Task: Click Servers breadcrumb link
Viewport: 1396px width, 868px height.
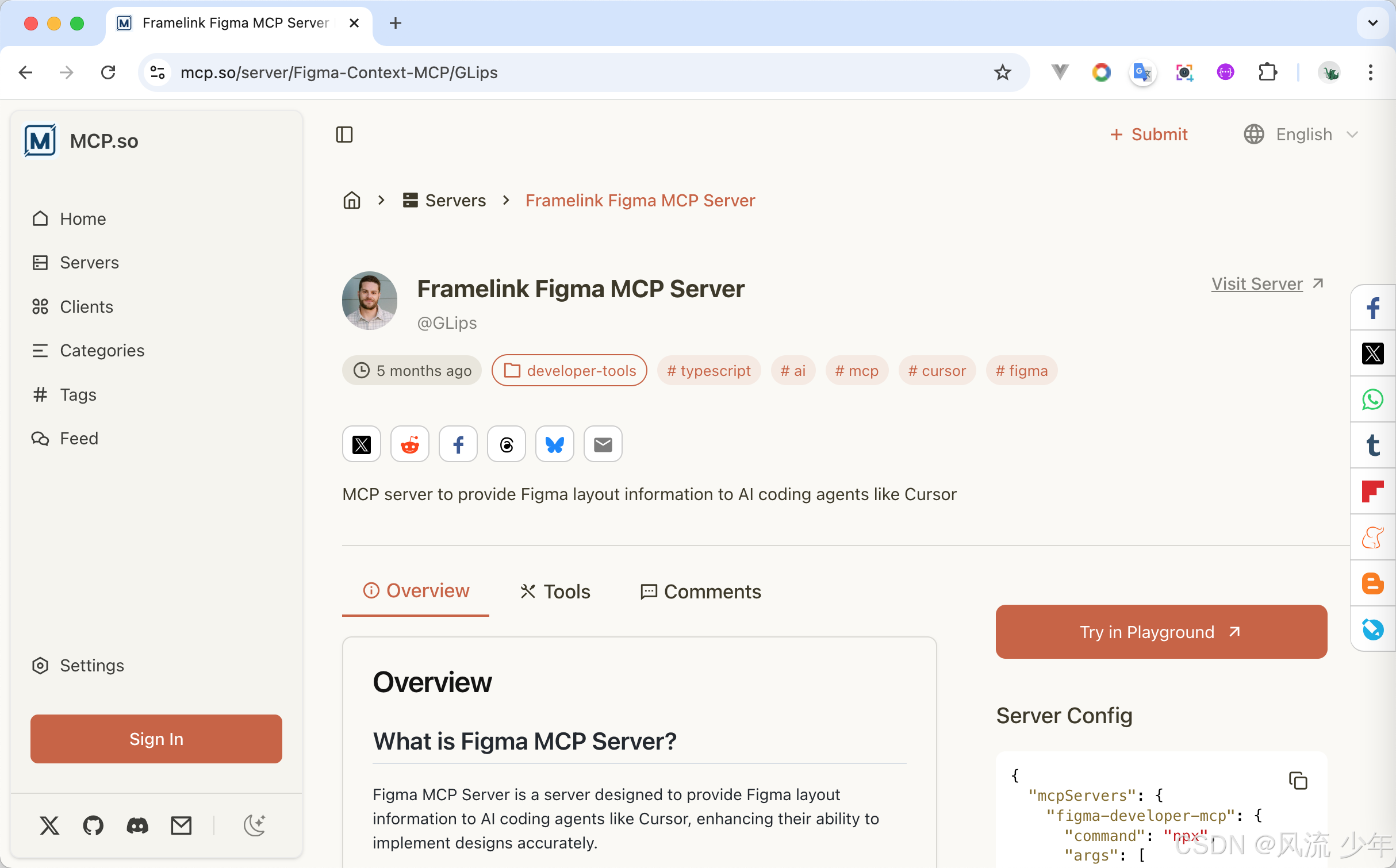Action: pyautogui.click(x=444, y=200)
